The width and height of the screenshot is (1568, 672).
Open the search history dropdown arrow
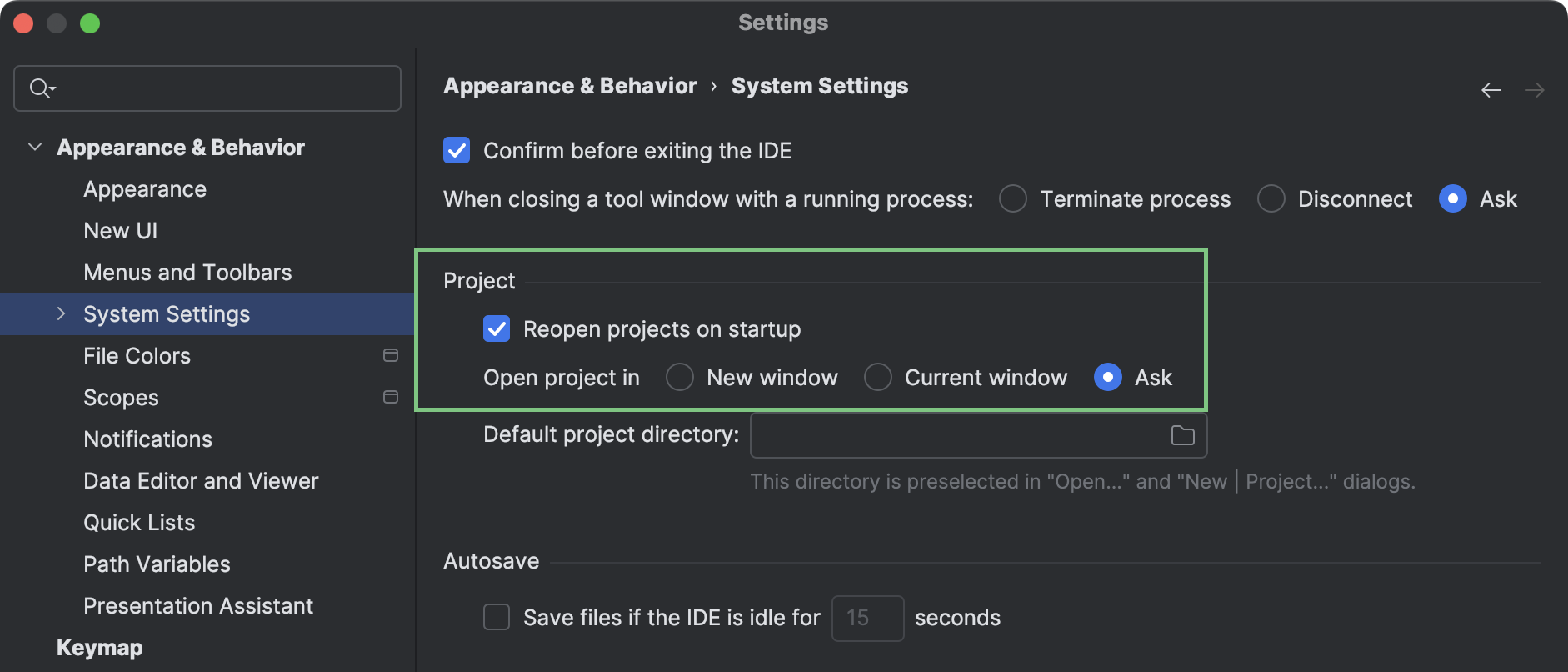point(52,89)
